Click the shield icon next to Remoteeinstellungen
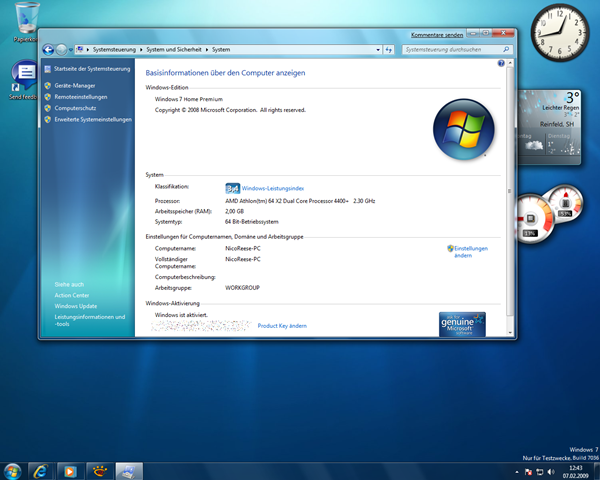The width and height of the screenshot is (600, 480). click(x=47, y=97)
